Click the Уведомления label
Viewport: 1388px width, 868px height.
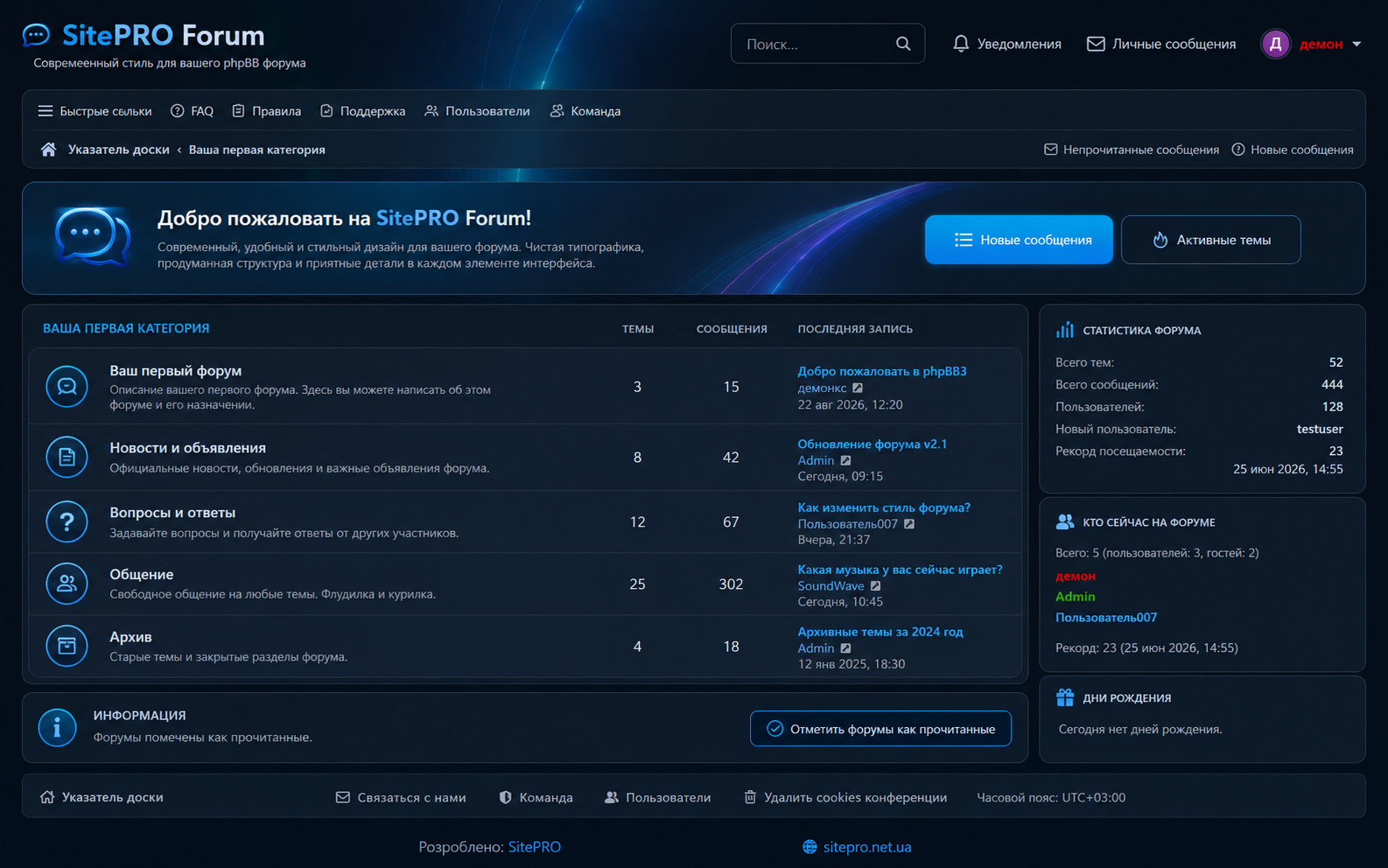(x=1019, y=44)
